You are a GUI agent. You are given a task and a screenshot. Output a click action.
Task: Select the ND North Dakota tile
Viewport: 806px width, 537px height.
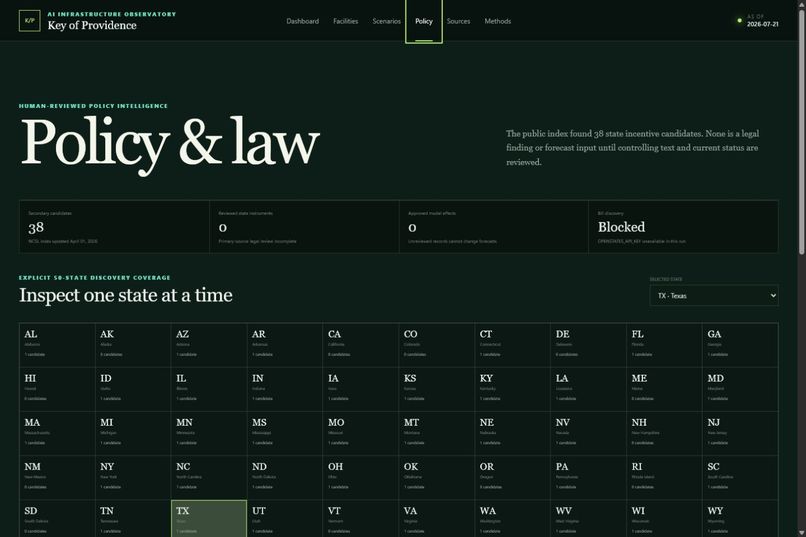tap(285, 477)
